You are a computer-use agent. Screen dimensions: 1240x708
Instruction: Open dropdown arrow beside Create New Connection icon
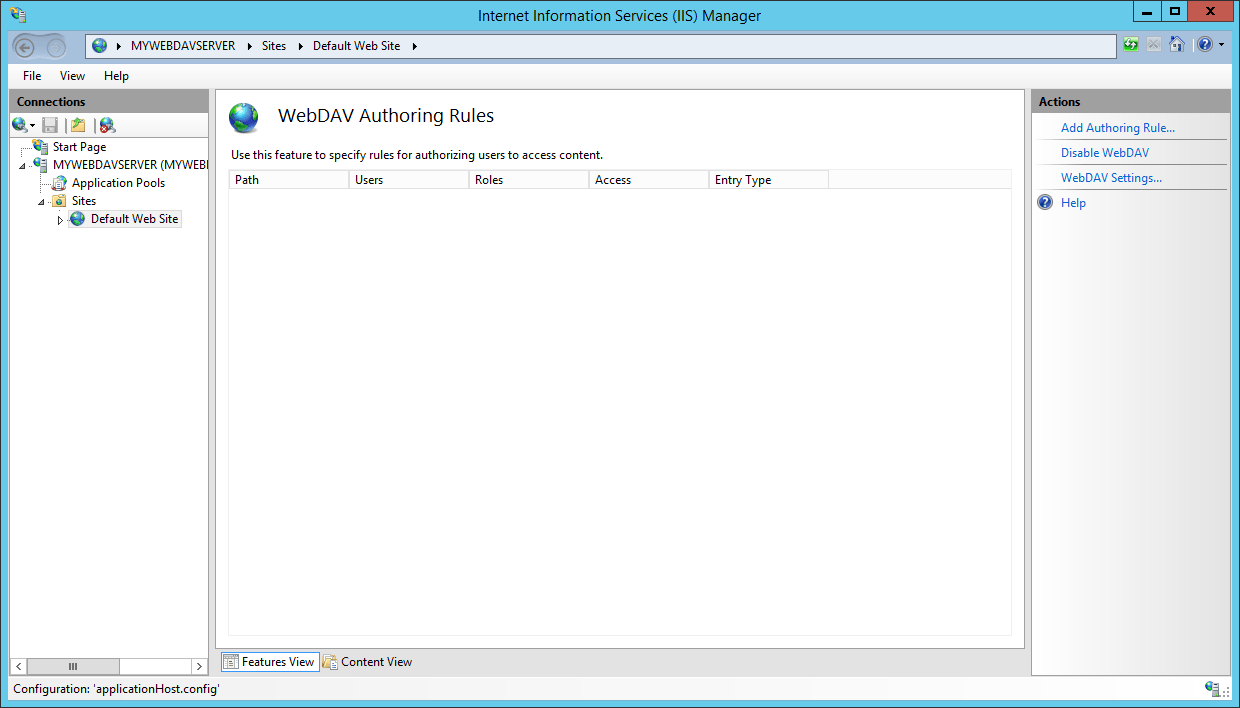click(x=32, y=125)
